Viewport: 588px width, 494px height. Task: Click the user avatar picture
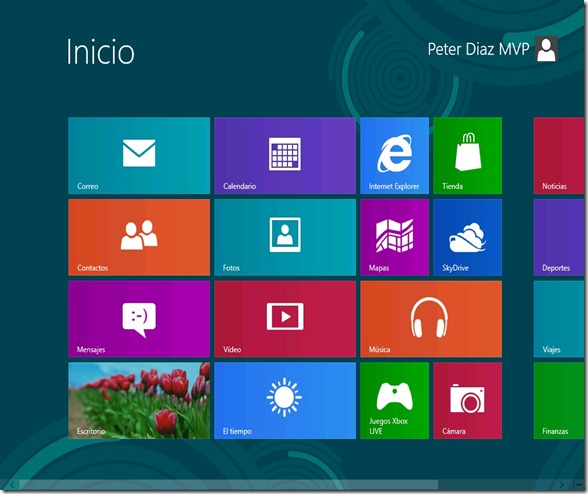pos(546,49)
